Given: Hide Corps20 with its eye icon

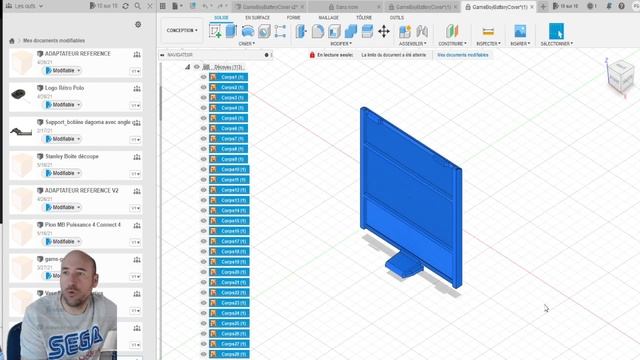Looking at the screenshot, I should [x=203, y=272].
